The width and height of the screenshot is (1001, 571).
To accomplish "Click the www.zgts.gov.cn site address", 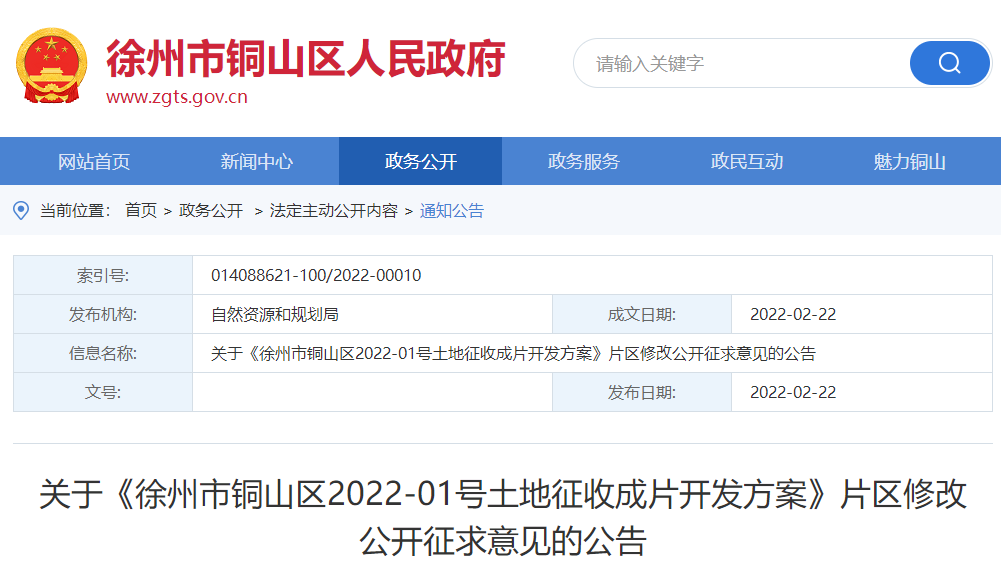I will [177, 97].
